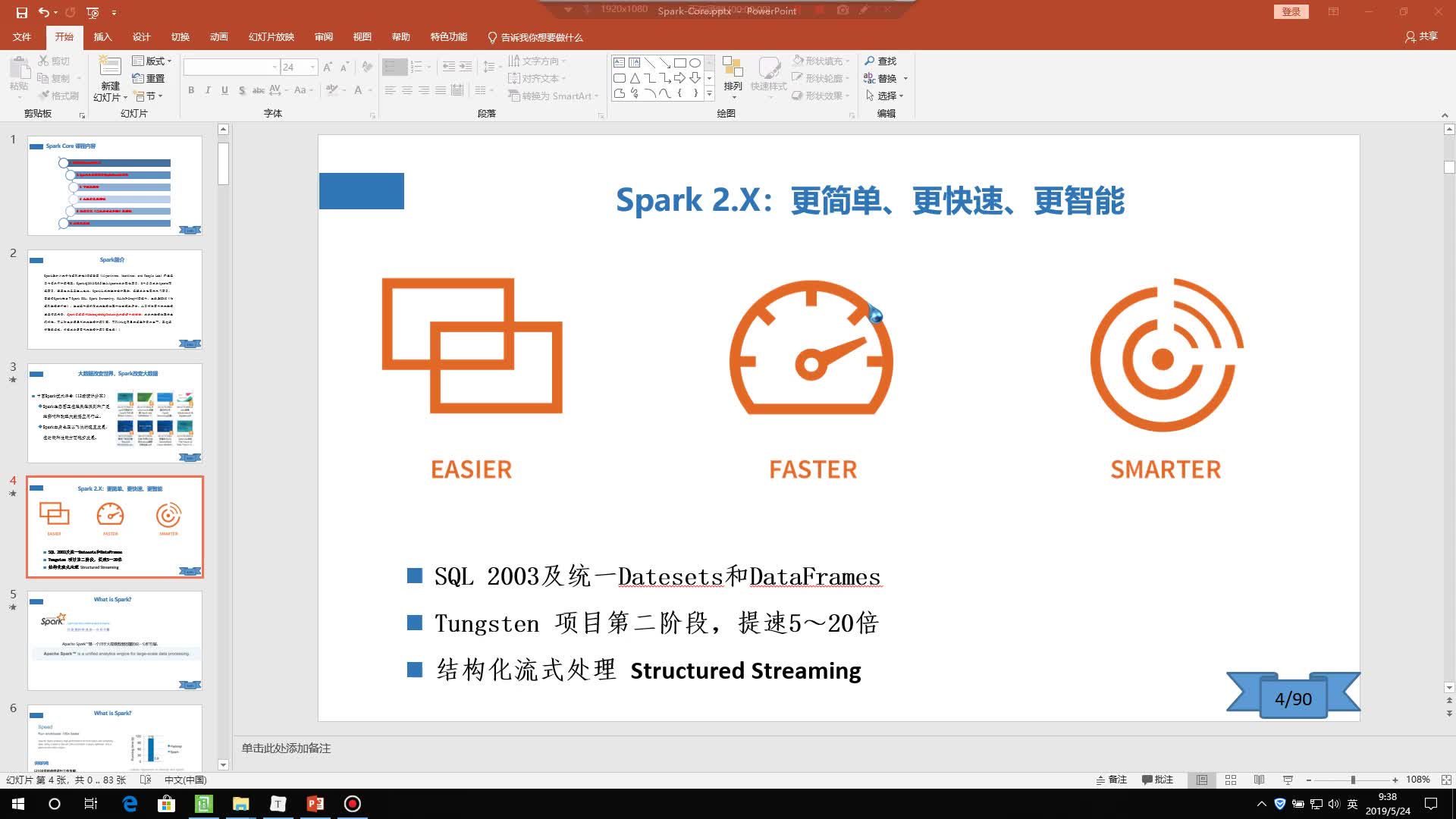Click the 登录 (Sign in) button
Image resolution: width=1456 pixels, height=819 pixels.
pos(1291,11)
